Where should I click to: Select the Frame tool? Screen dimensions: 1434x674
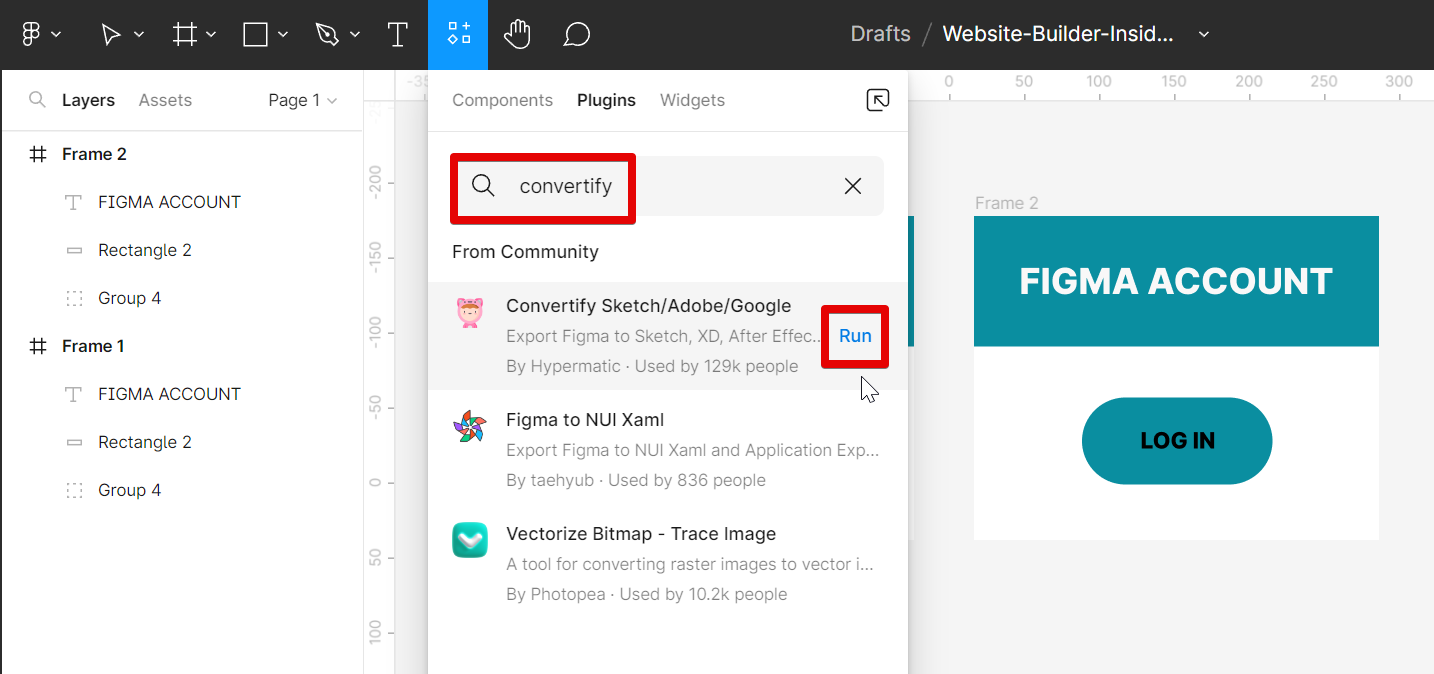tap(184, 35)
